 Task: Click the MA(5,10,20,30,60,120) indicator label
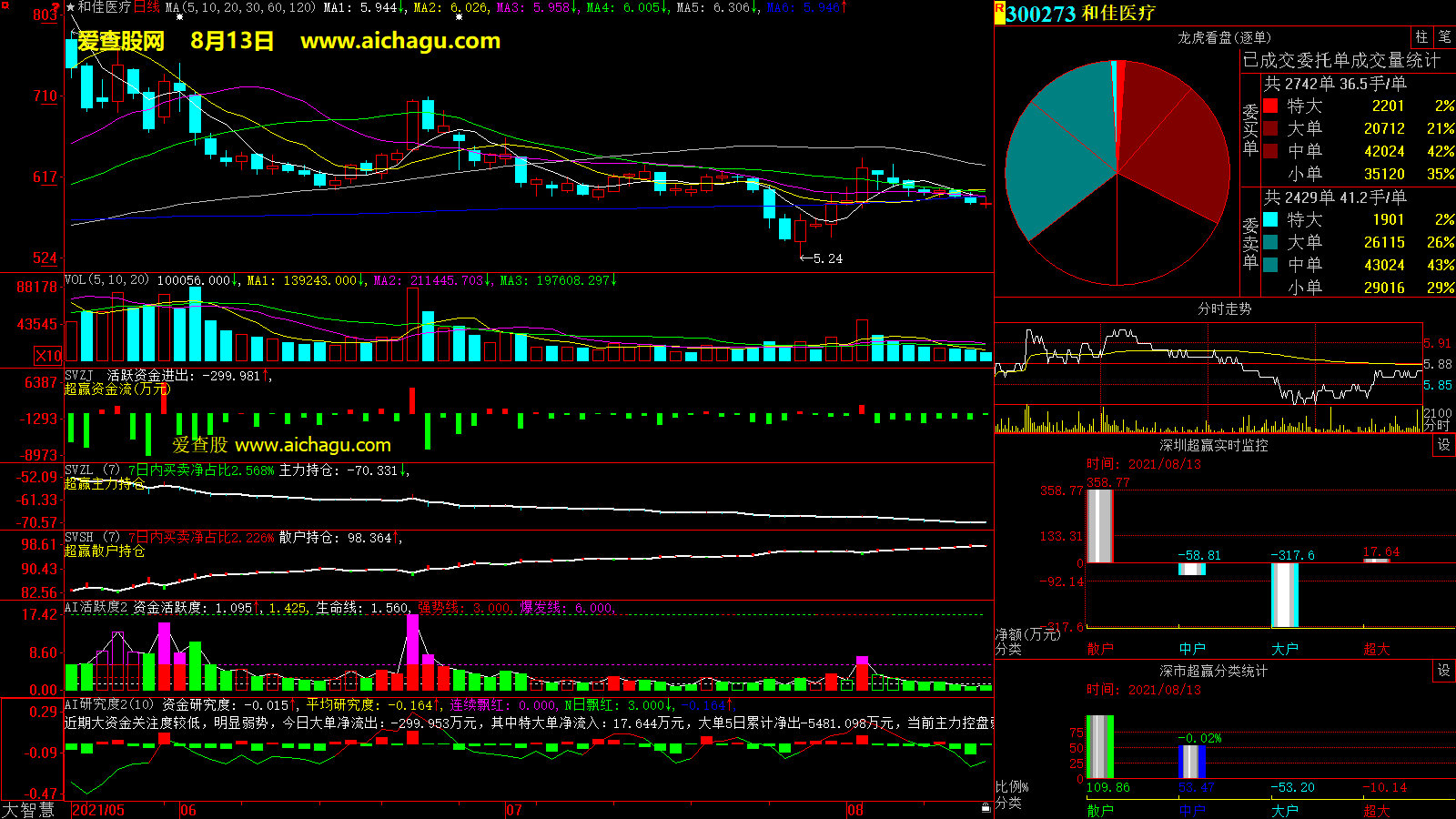pyautogui.click(x=240, y=7)
